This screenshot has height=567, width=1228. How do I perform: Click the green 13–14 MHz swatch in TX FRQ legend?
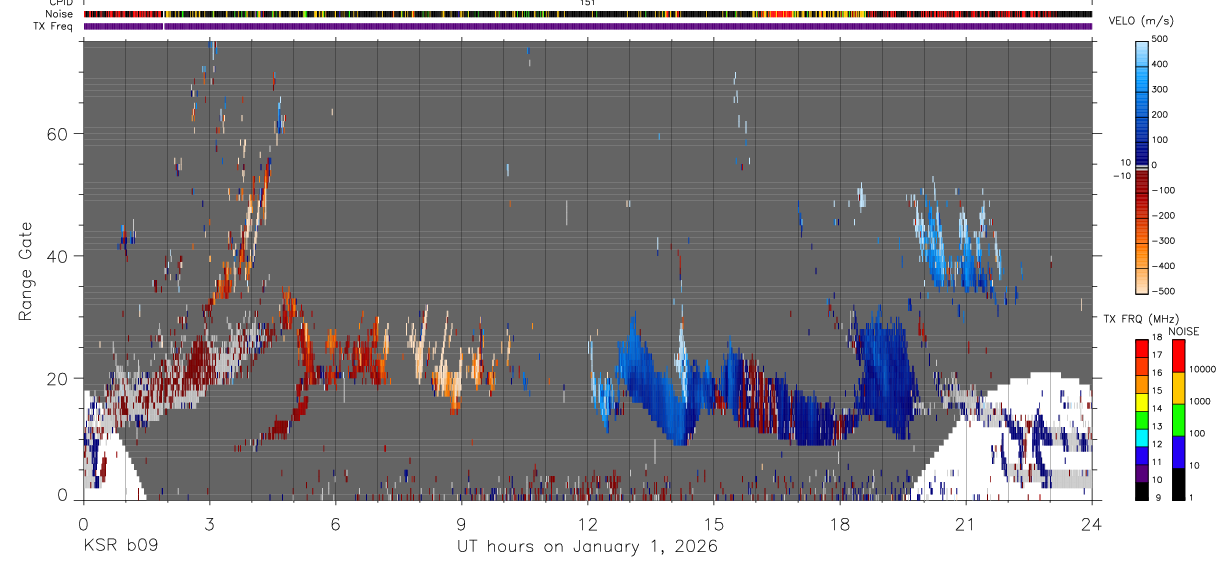(x=1142, y=420)
